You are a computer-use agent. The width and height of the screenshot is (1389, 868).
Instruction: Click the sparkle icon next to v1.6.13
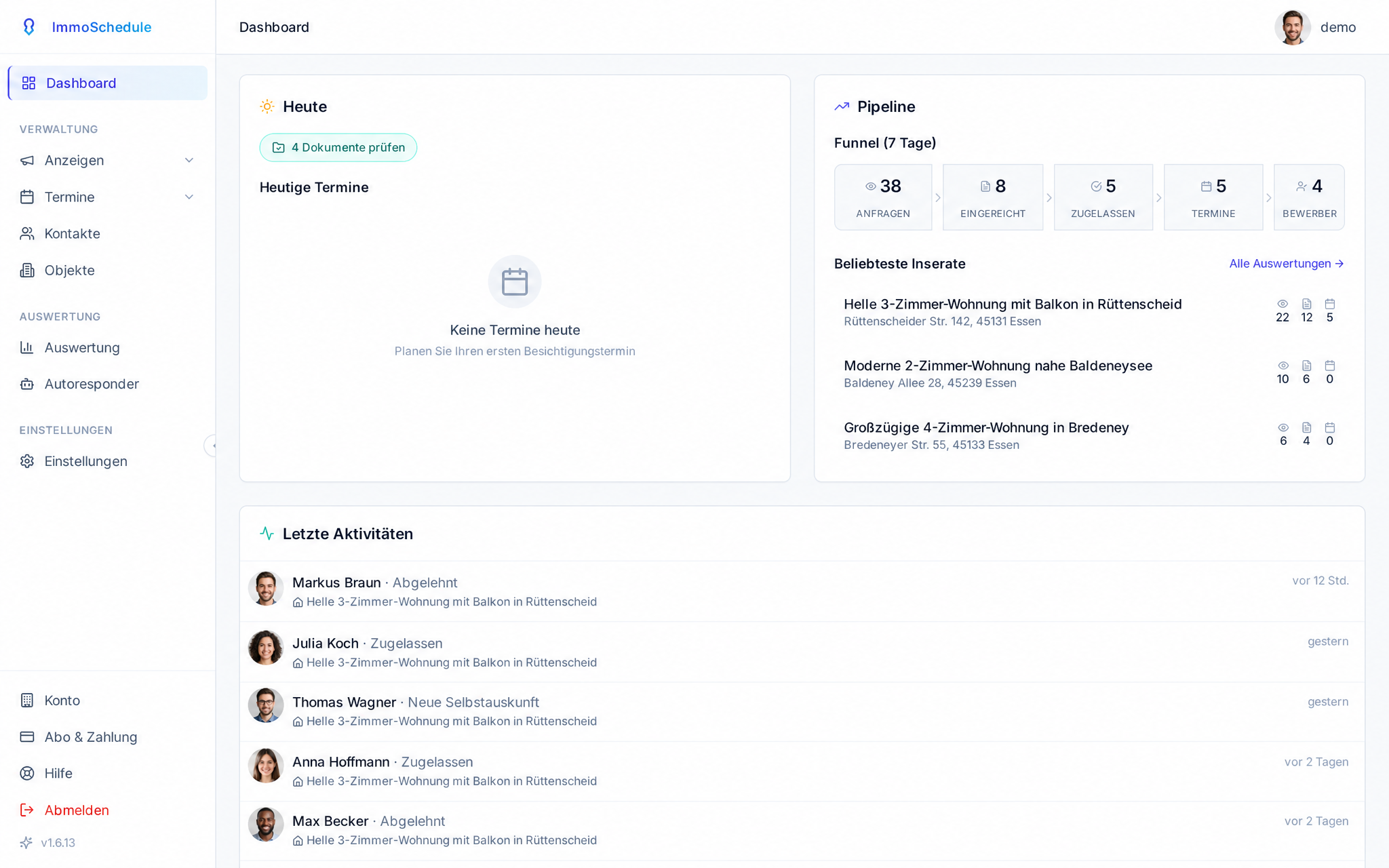(26, 843)
